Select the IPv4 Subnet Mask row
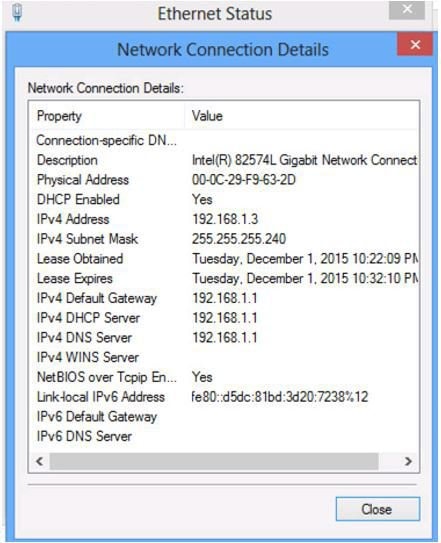 (x=224, y=239)
